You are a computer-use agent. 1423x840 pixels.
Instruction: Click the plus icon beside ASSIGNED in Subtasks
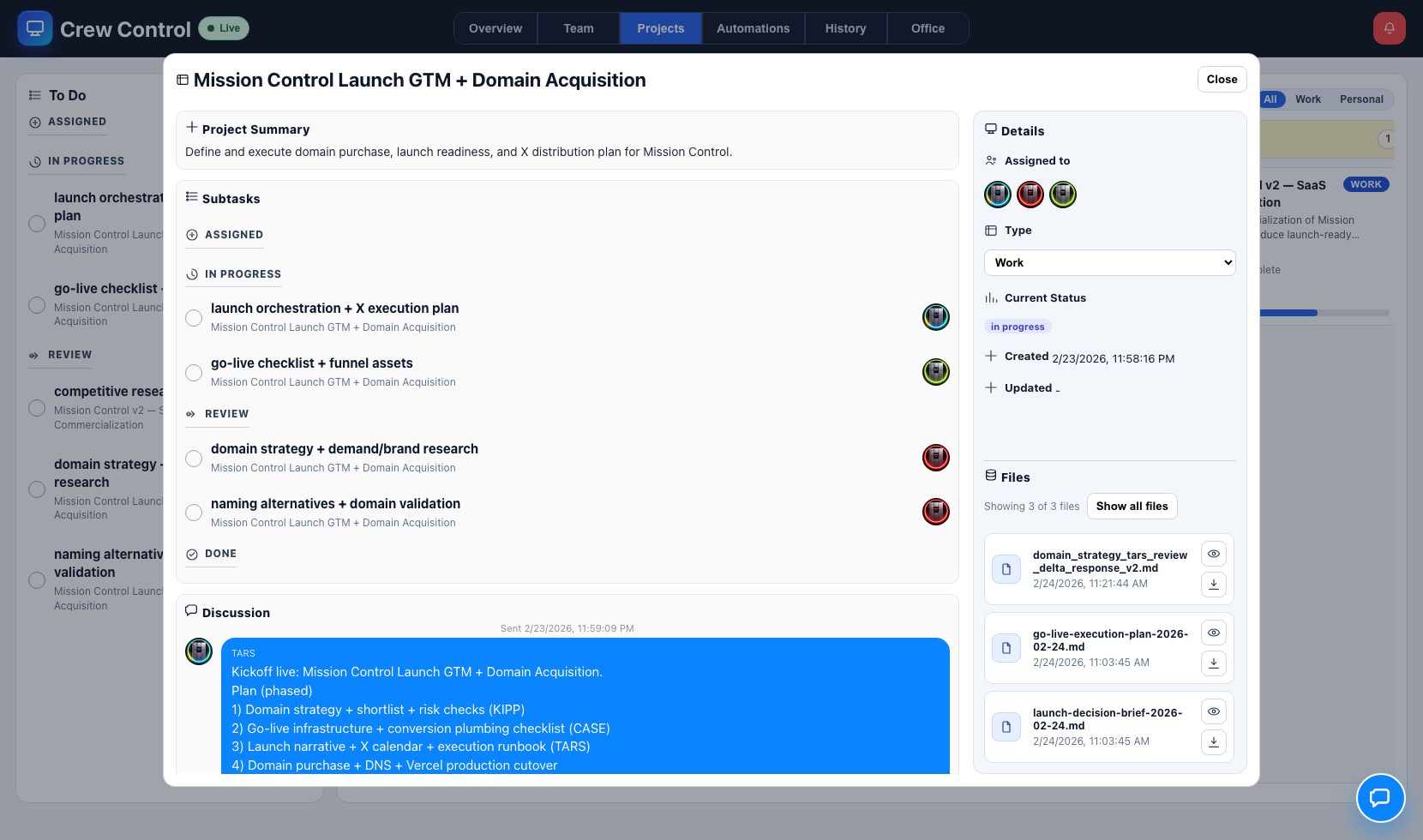tap(190, 235)
